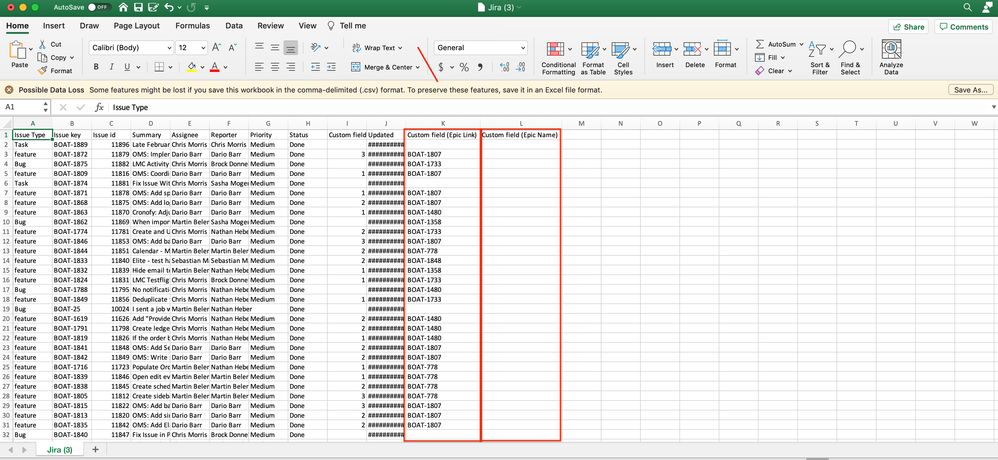
Task: Open the Data ribbon tab
Action: [x=234, y=26]
